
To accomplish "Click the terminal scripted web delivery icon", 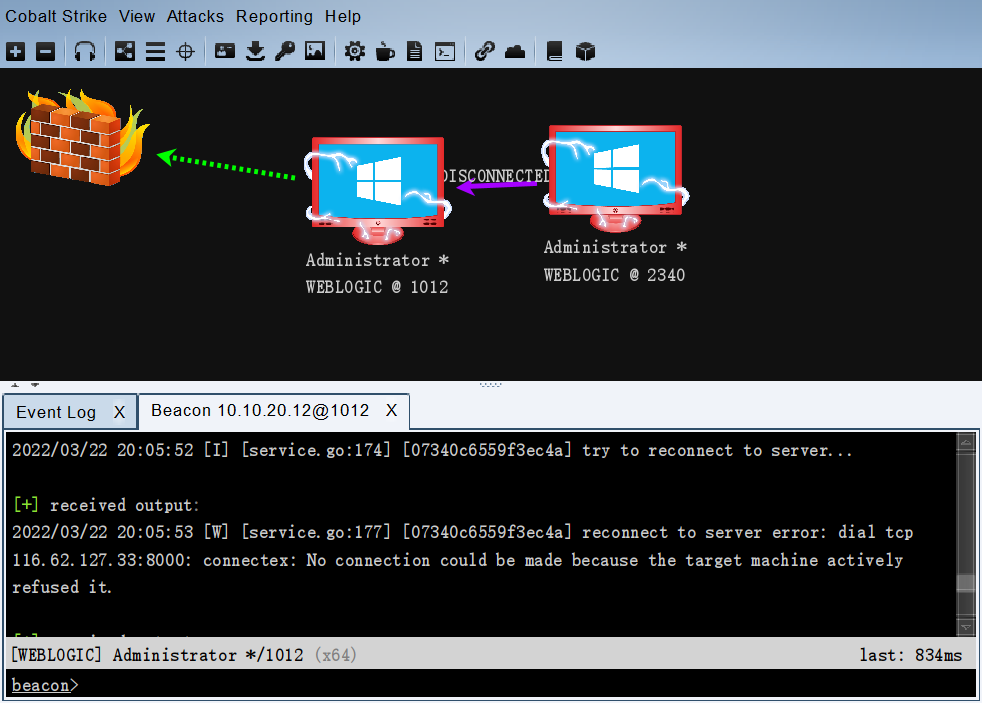I will click(445, 51).
